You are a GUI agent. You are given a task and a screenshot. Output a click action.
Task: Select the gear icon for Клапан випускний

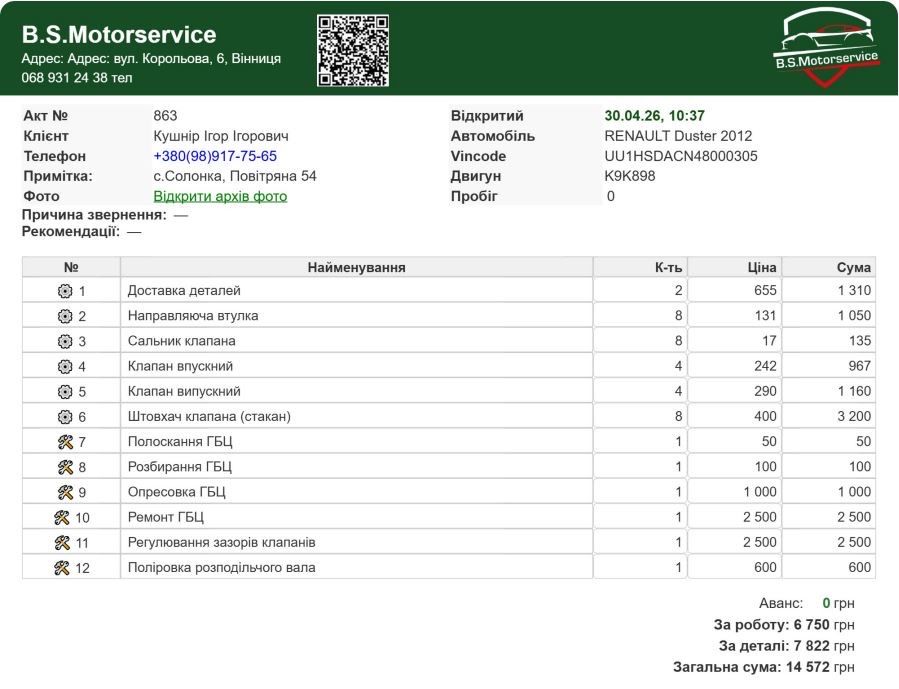click(65, 392)
